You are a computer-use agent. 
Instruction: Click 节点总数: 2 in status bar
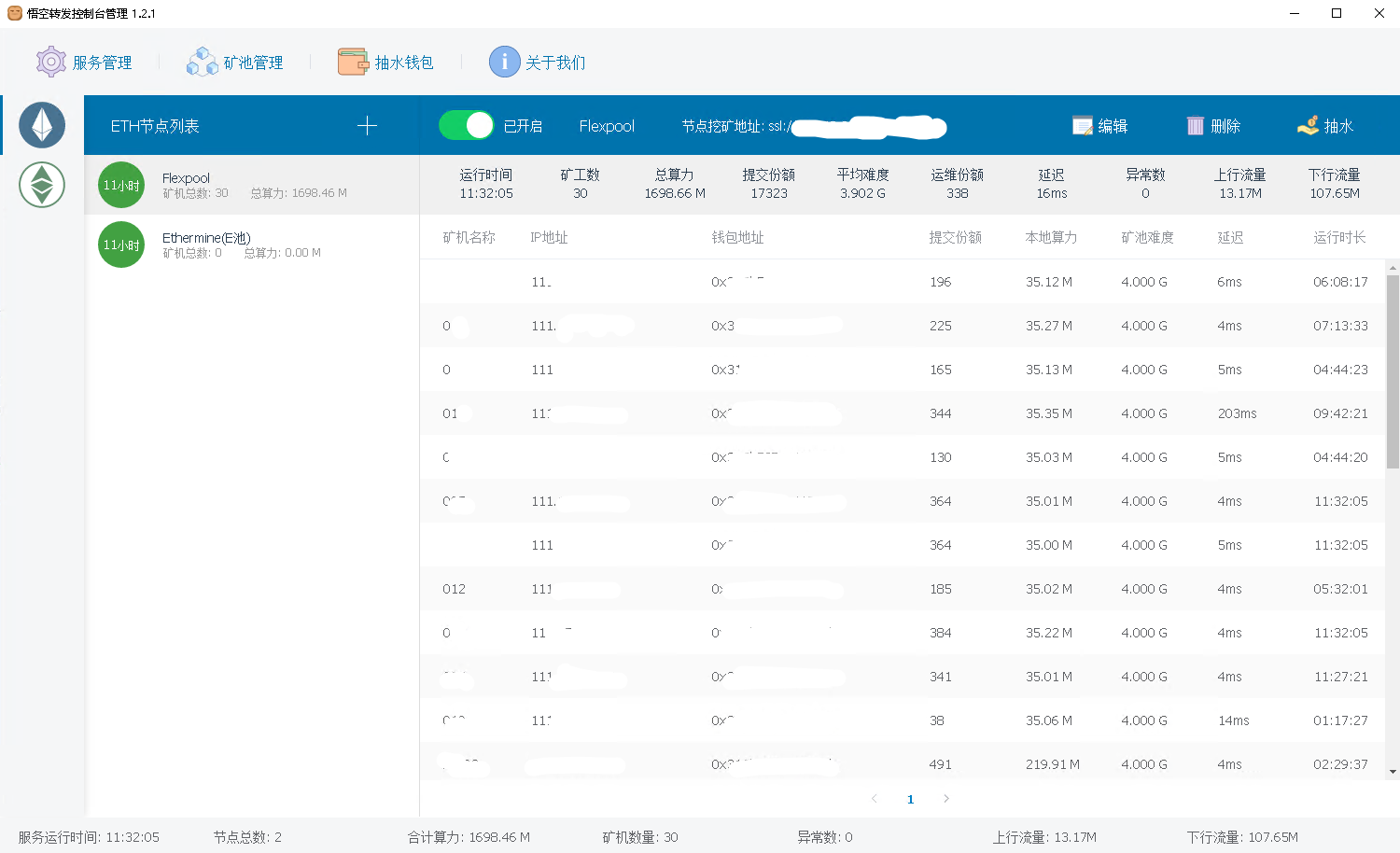(x=247, y=837)
